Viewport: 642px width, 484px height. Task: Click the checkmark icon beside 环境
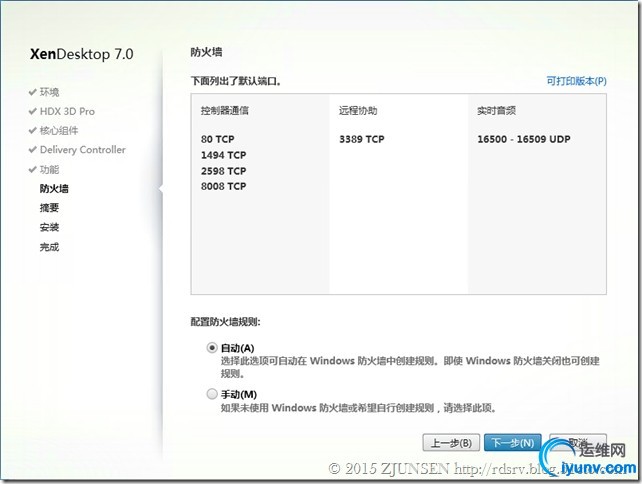33,92
